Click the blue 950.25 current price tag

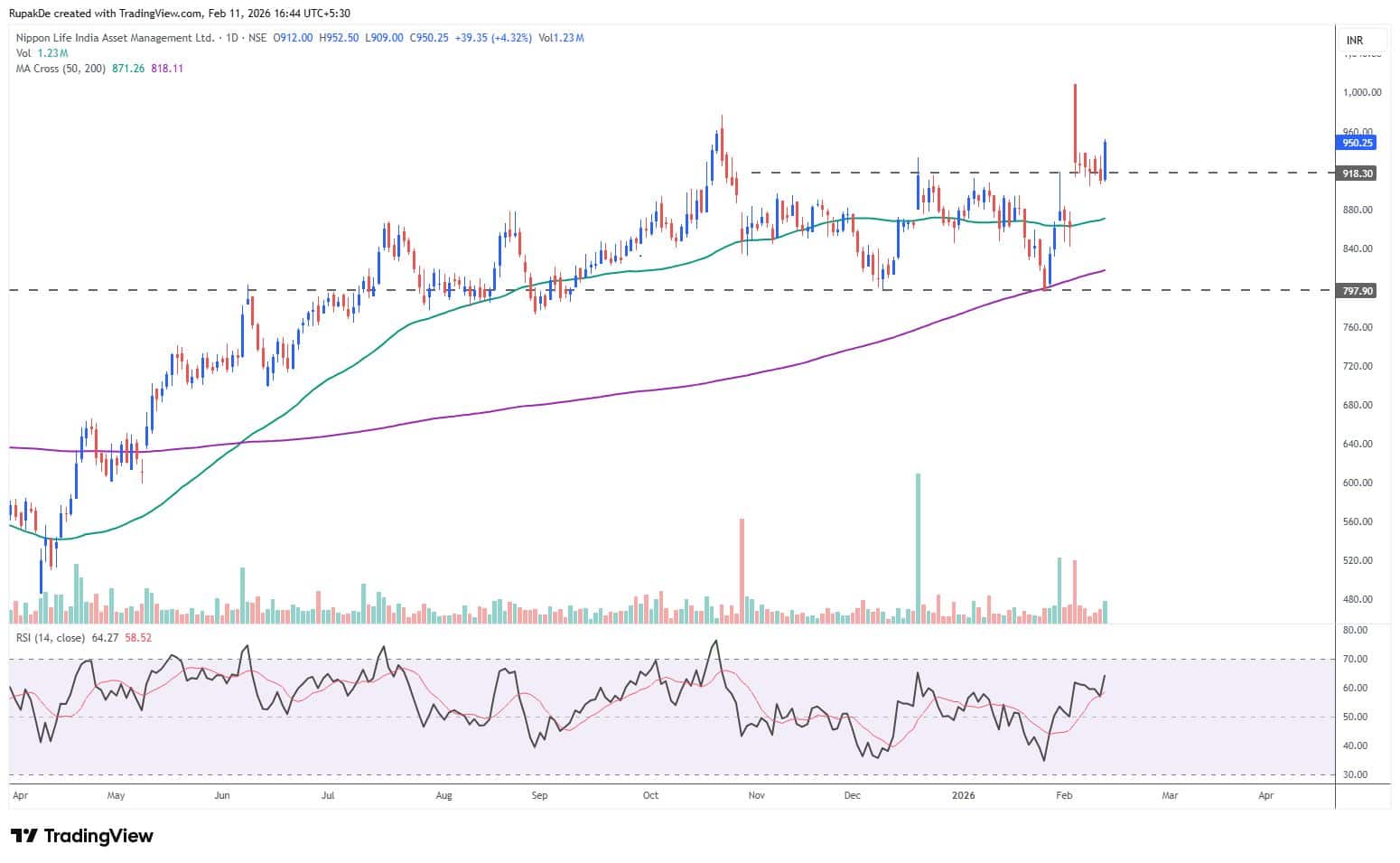coord(1357,143)
